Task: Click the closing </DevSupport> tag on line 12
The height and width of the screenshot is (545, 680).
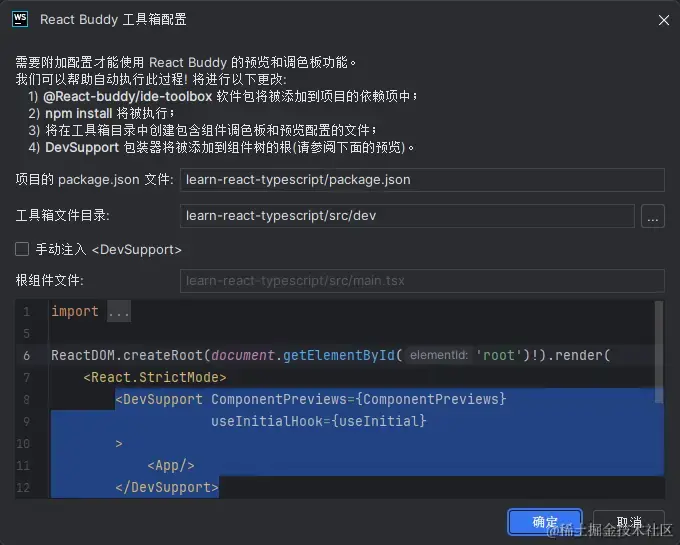Action: coord(167,487)
